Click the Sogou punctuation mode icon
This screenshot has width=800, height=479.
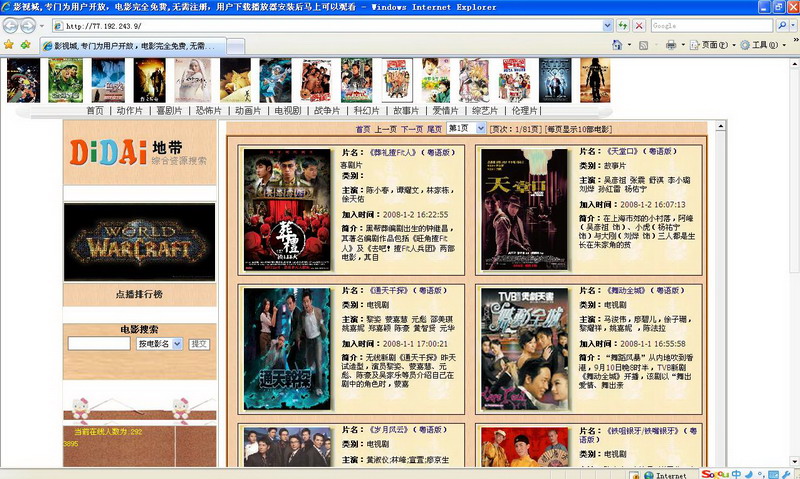click(x=760, y=474)
